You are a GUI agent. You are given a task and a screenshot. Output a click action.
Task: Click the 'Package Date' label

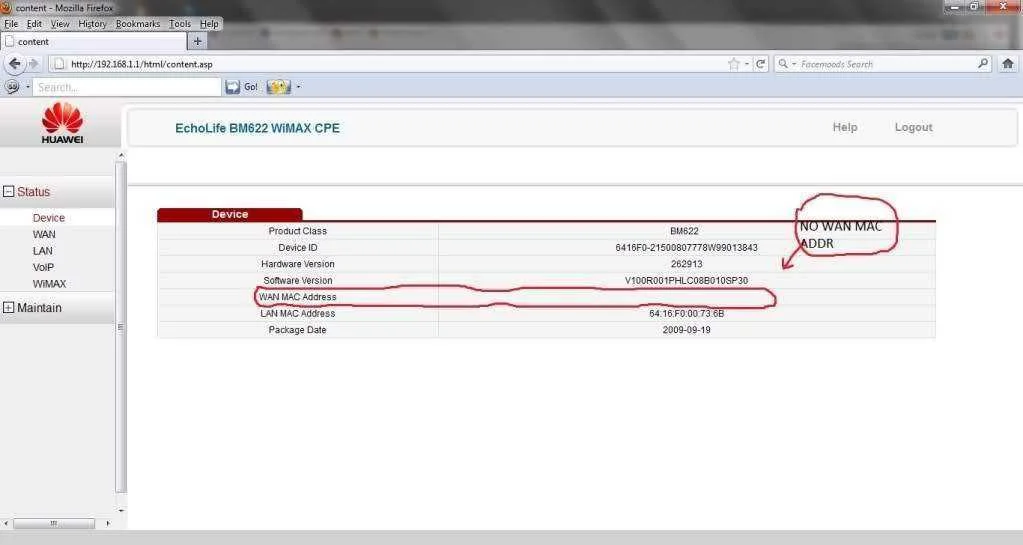(x=298, y=330)
